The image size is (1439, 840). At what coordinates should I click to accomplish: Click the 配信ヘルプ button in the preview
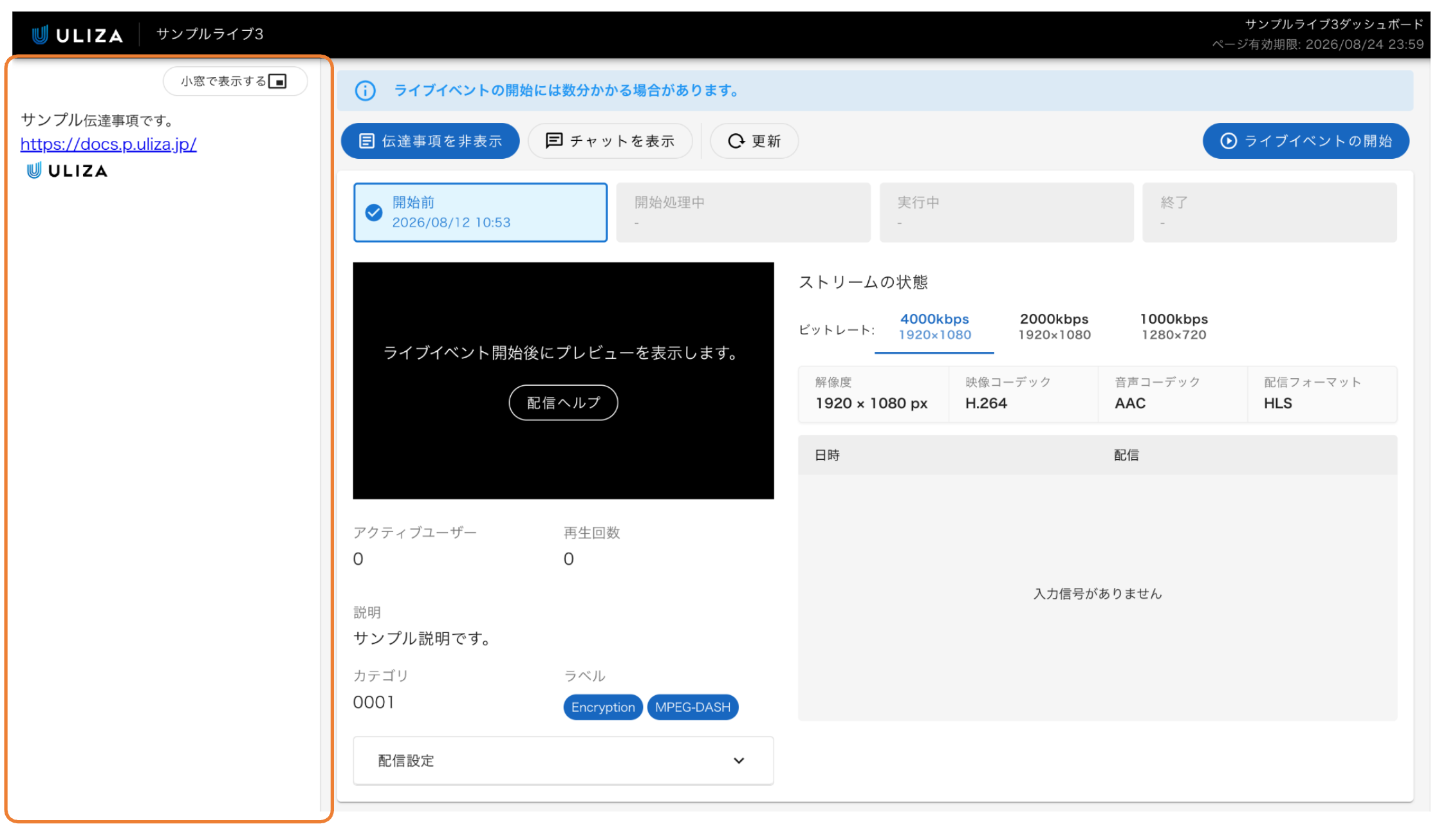pos(563,403)
